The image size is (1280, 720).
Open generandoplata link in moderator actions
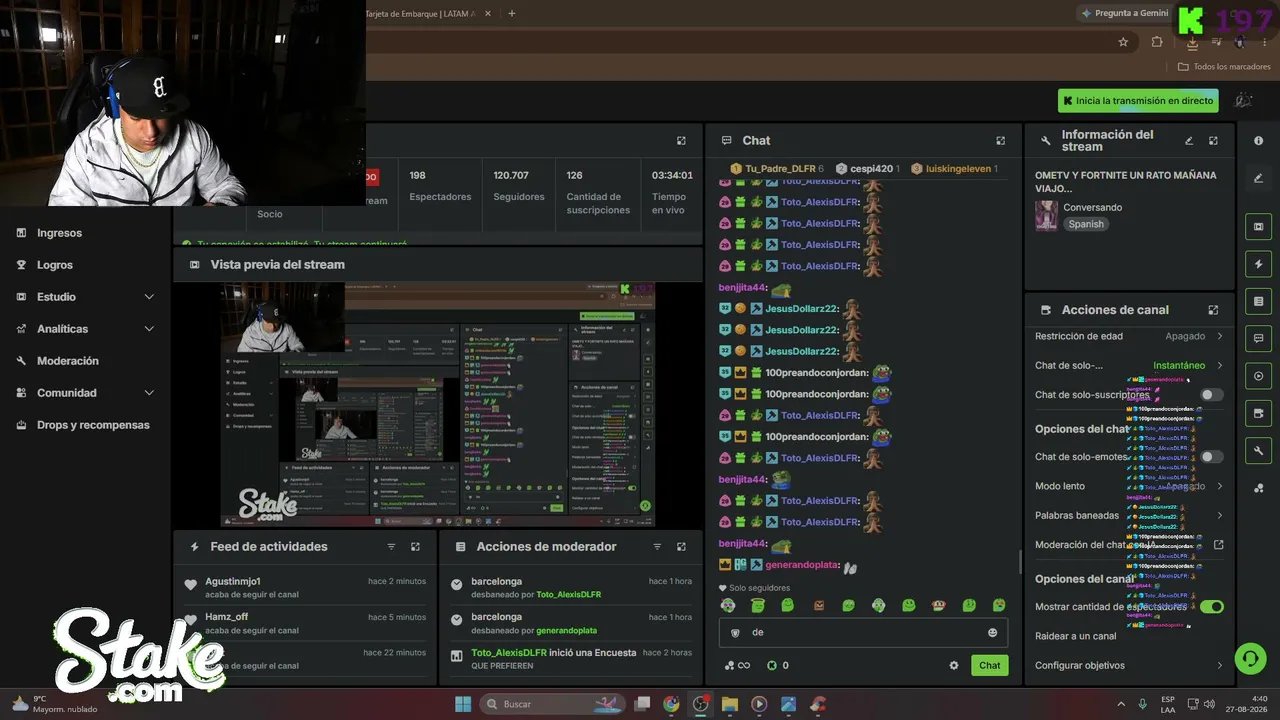pyautogui.click(x=566, y=631)
